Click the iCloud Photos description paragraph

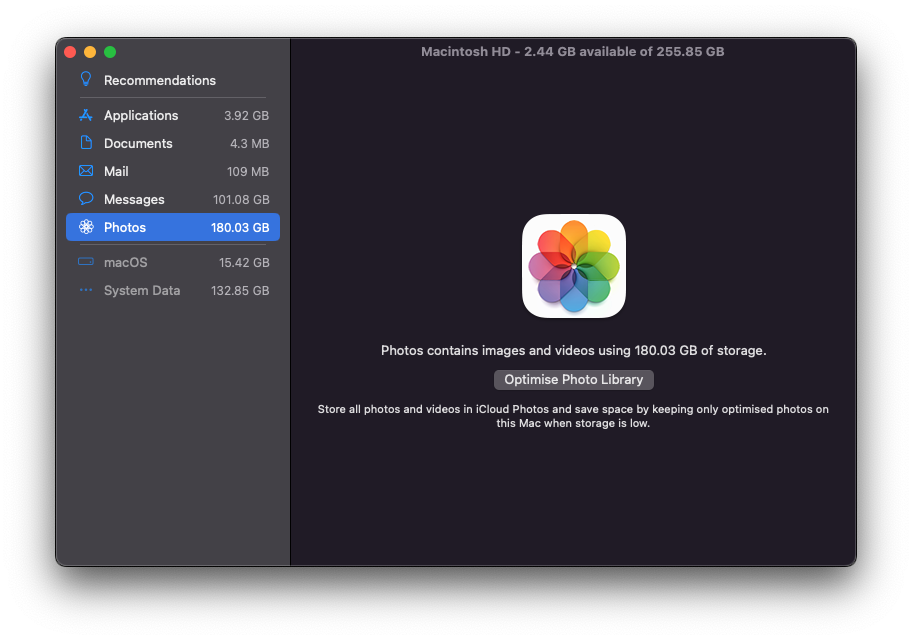[x=573, y=416]
